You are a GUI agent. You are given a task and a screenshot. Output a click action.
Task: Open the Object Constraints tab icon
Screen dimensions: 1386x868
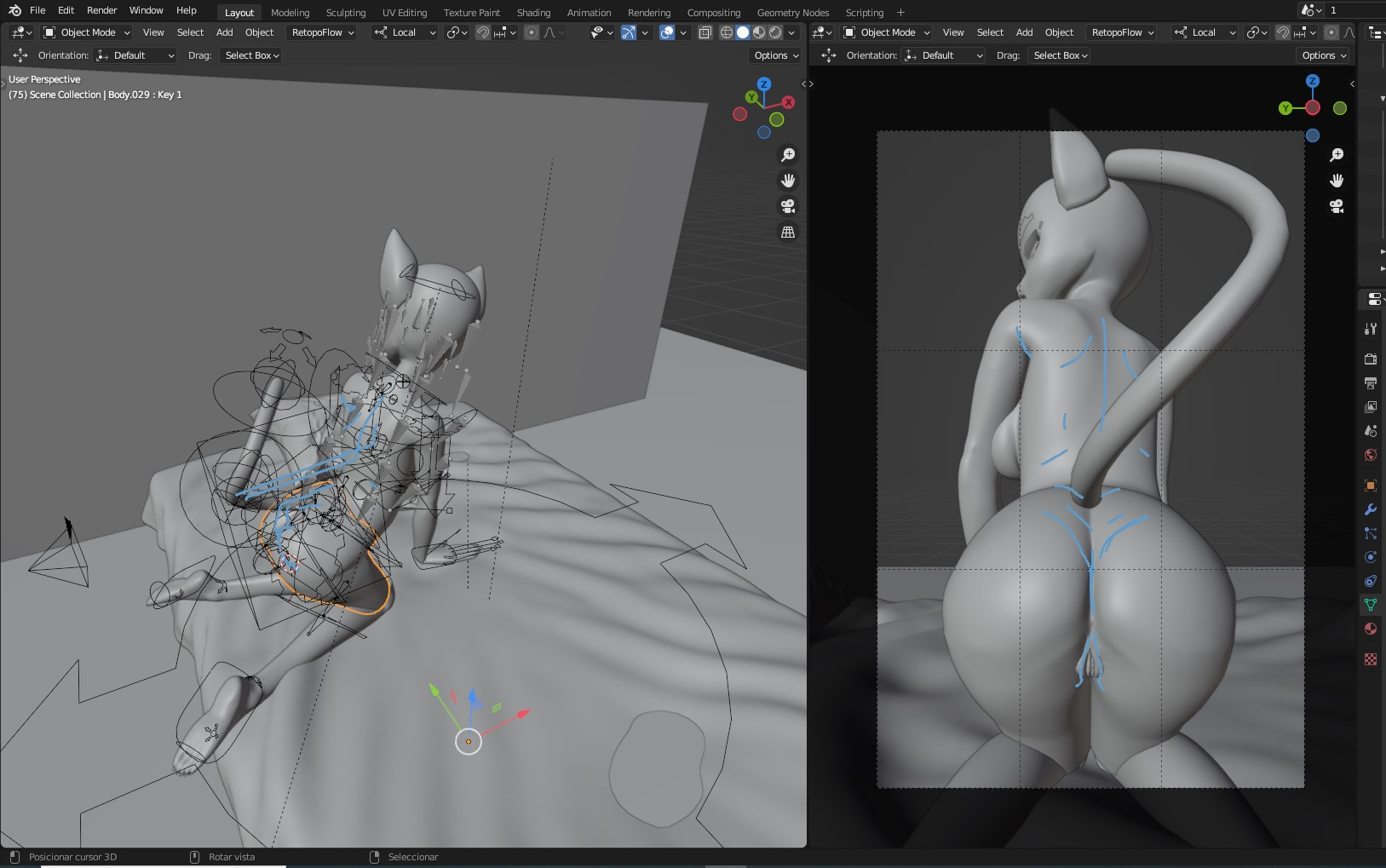pos(1371,581)
